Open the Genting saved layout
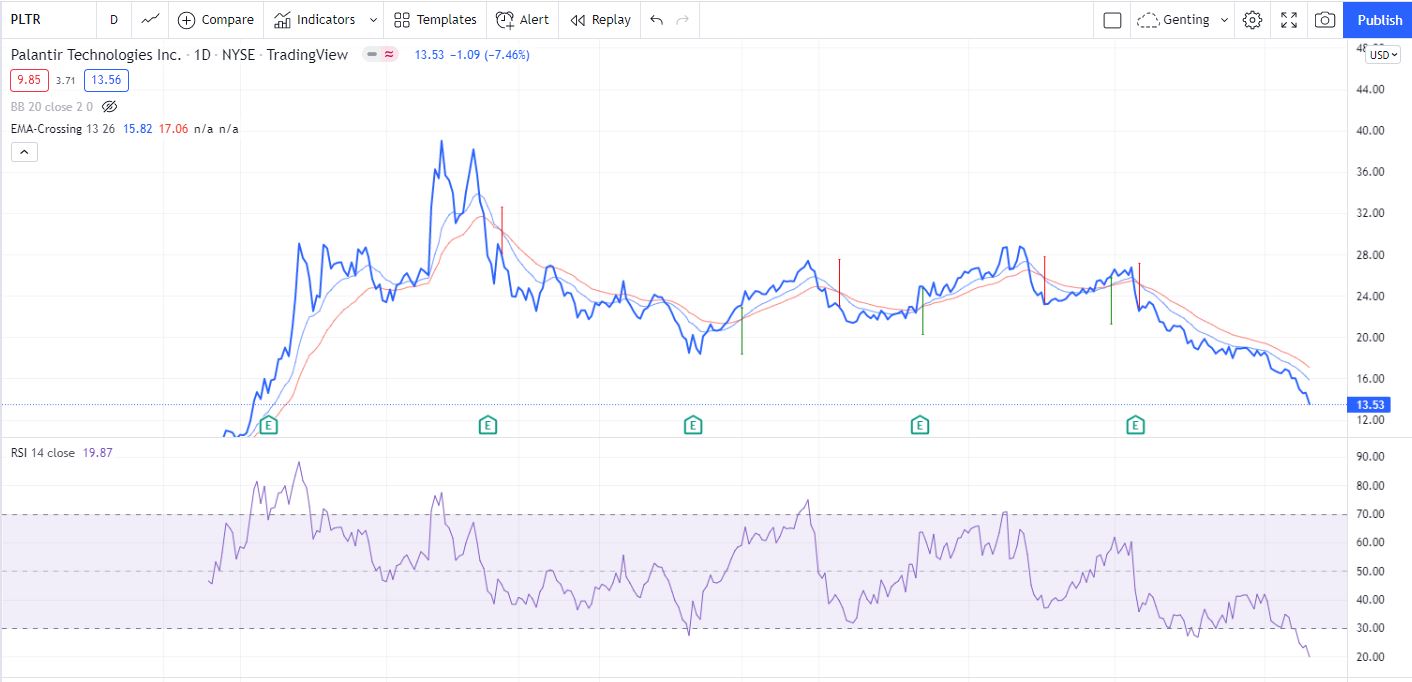The image size is (1412, 682). tap(1174, 20)
